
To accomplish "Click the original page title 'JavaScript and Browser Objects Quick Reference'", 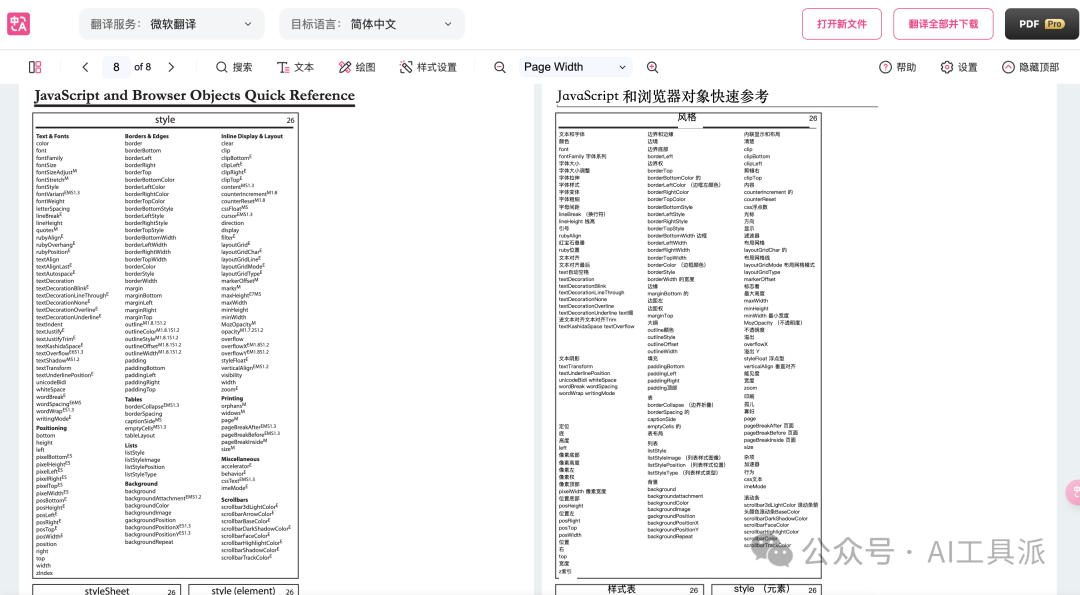I will point(194,95).
